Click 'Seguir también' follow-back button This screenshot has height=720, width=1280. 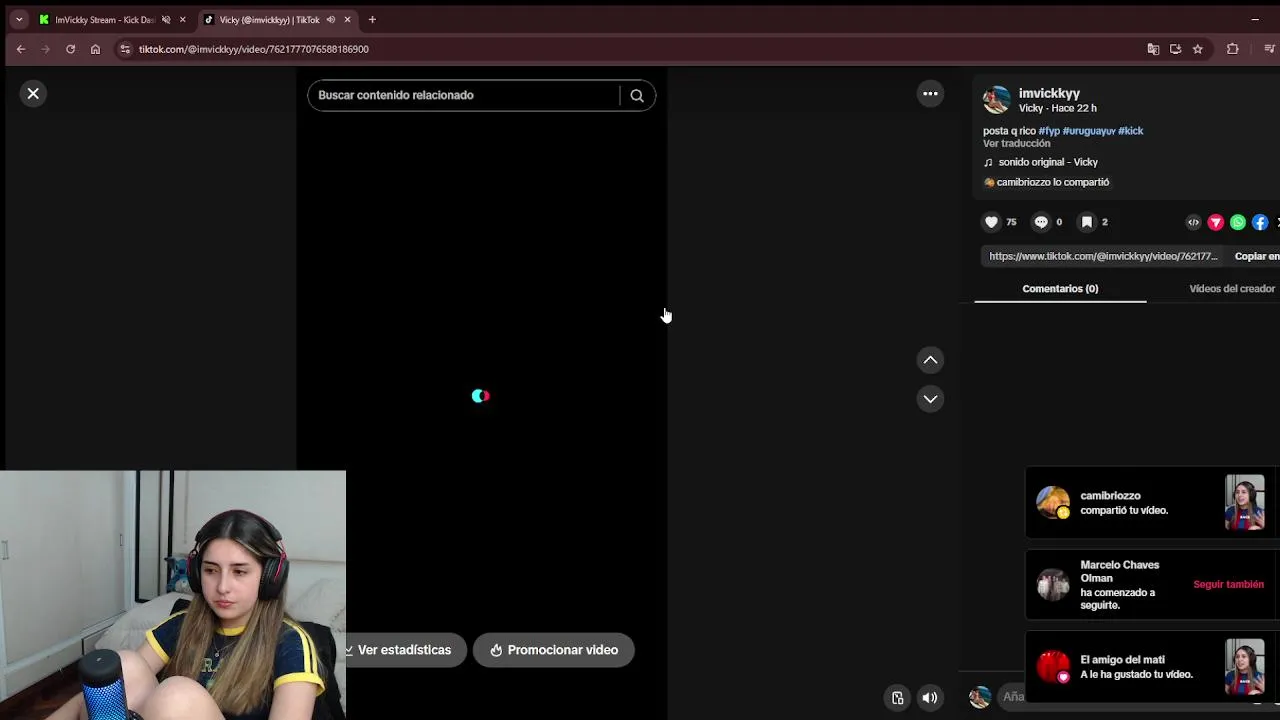tap(1228, 584)
